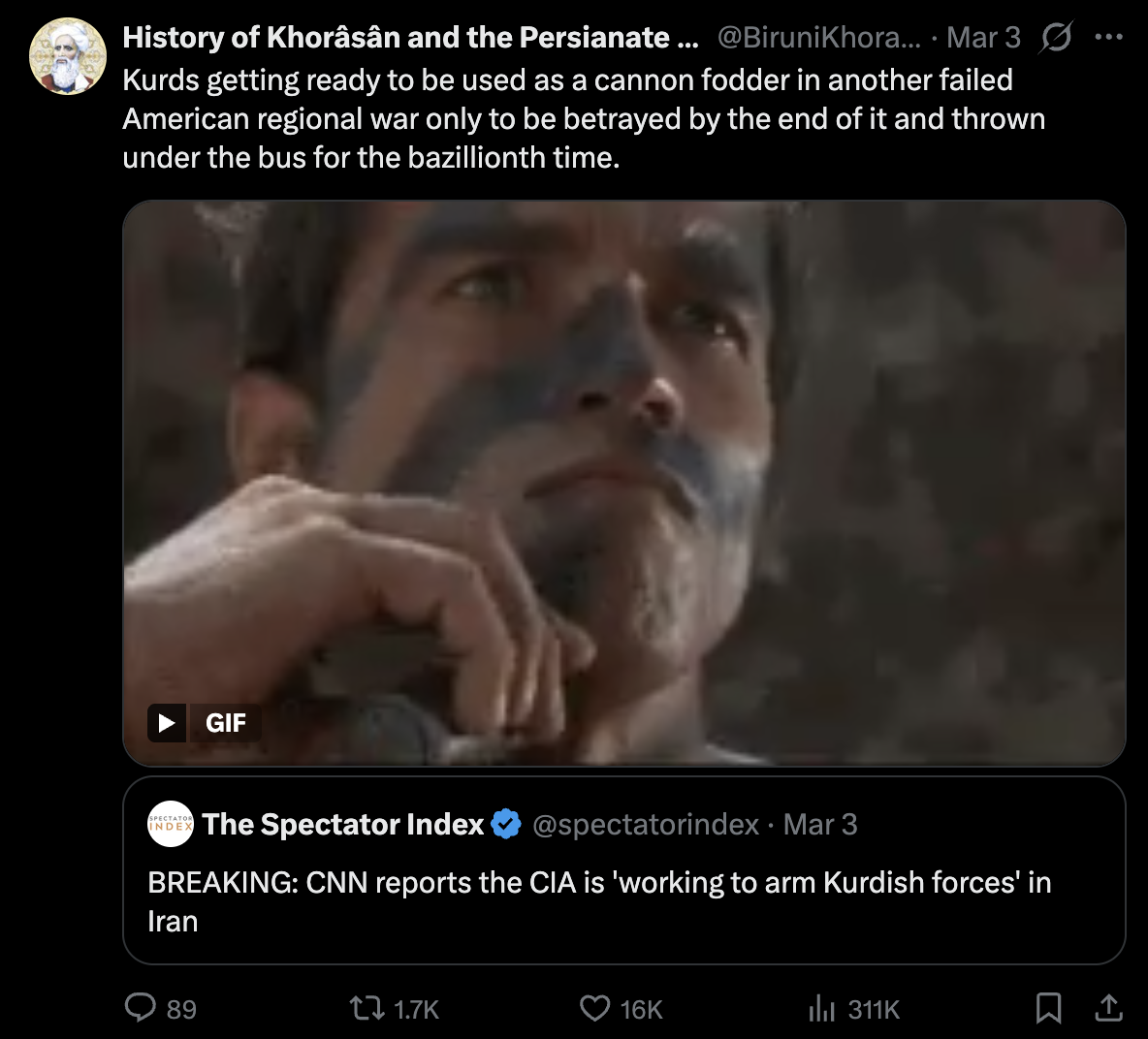Screen dimensions: 1148x1039
Task: Open the @BiruniKhora handle link
Action: coord(819,38)
